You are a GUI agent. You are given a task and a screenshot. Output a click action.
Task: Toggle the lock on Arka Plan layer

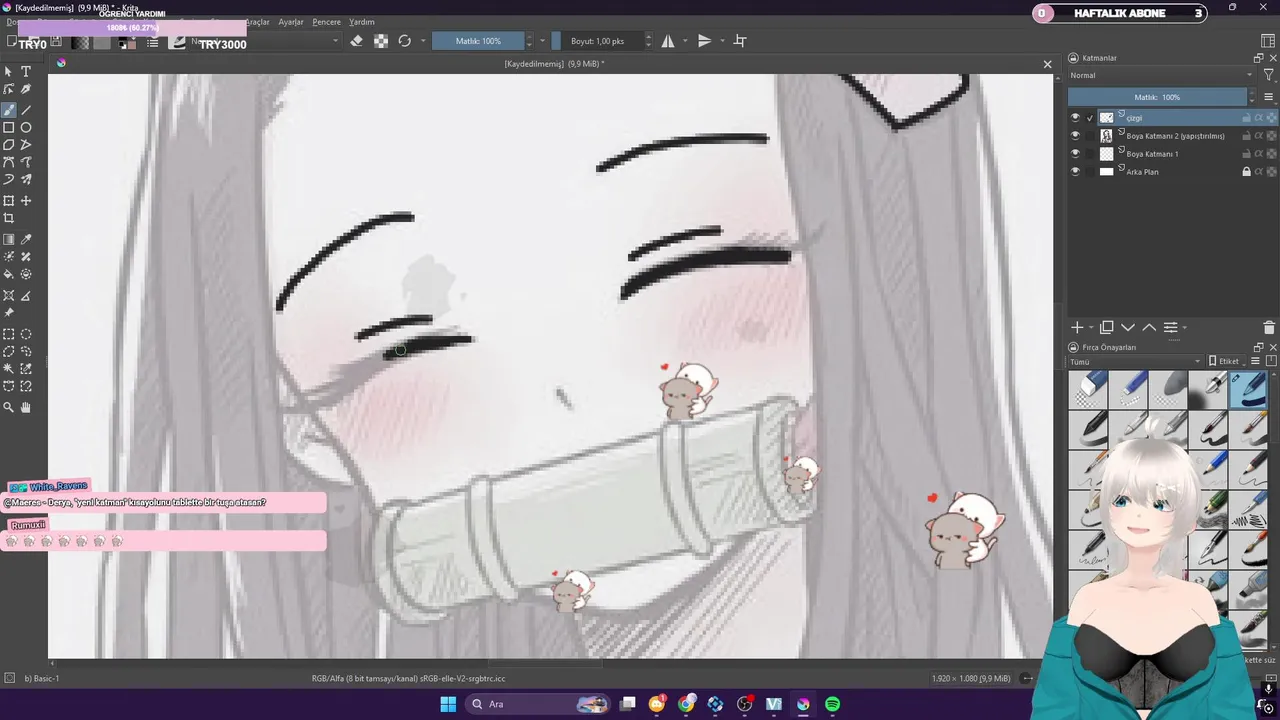point(1246,172)
